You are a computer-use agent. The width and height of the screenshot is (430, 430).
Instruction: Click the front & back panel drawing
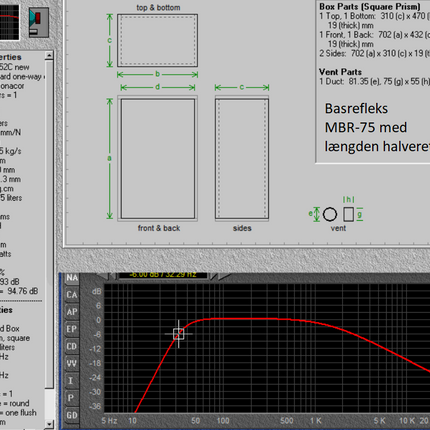[158, 158]
